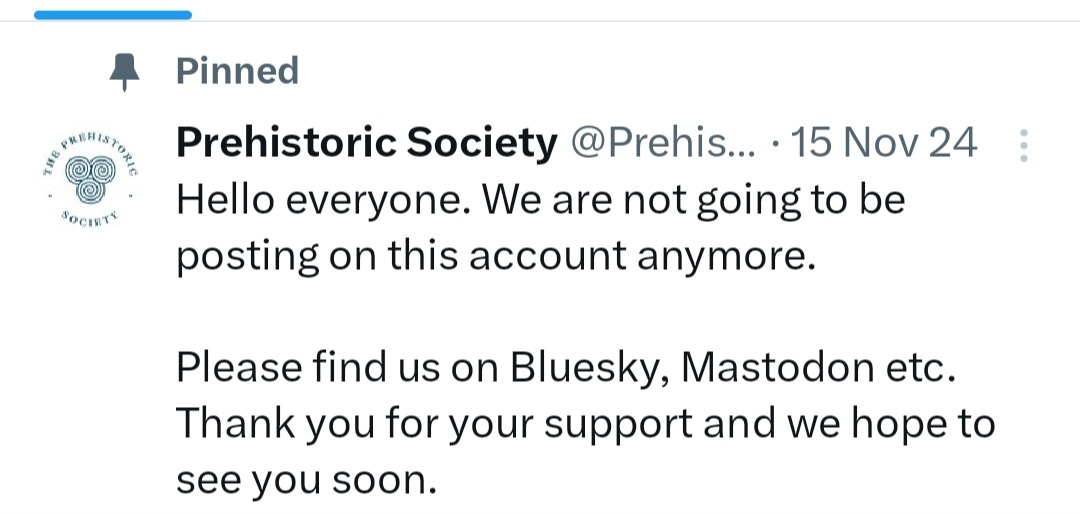Click the "see you soon." closing line
1080x514 pixels.
point(307,480)
